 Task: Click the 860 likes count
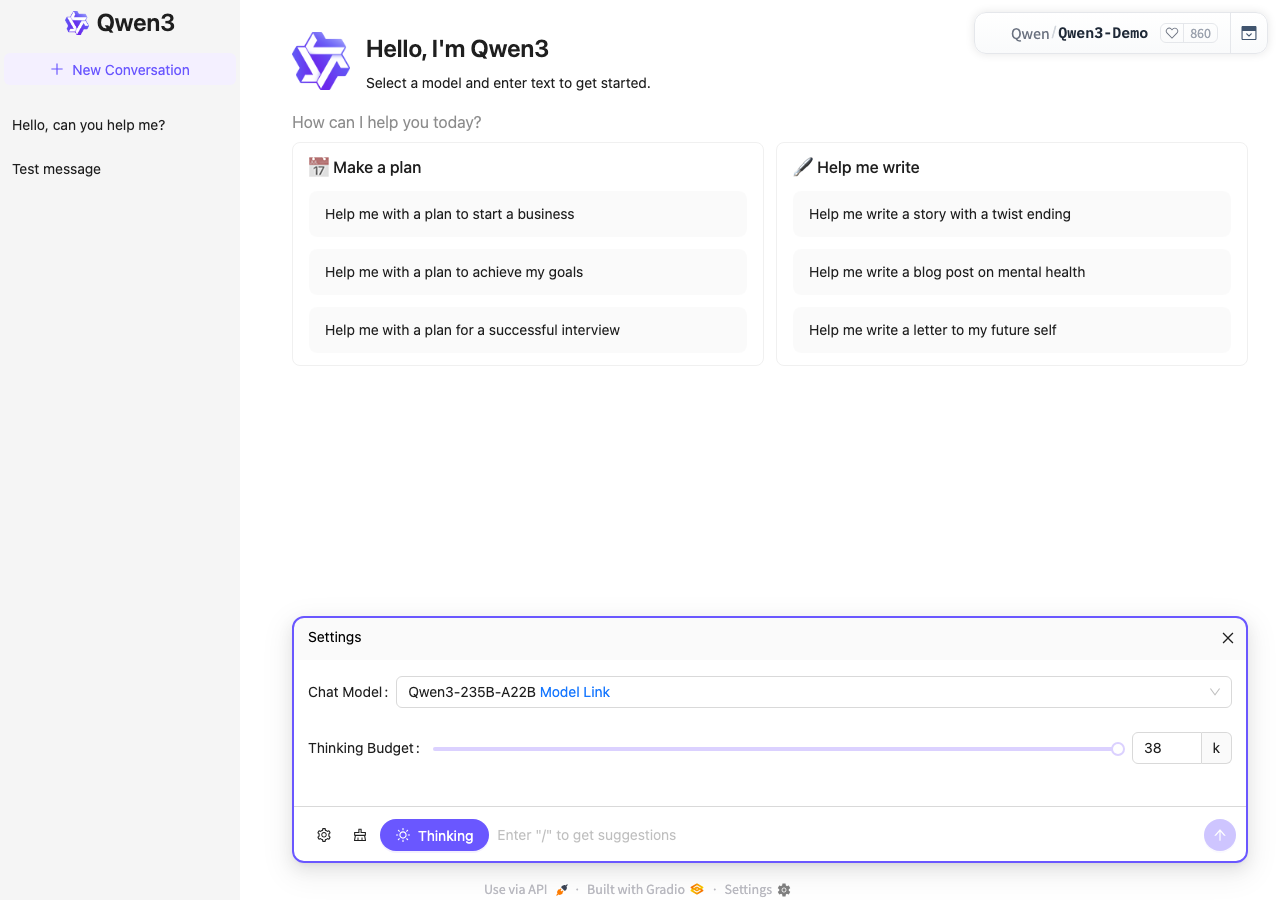(x=1200, y=33)
